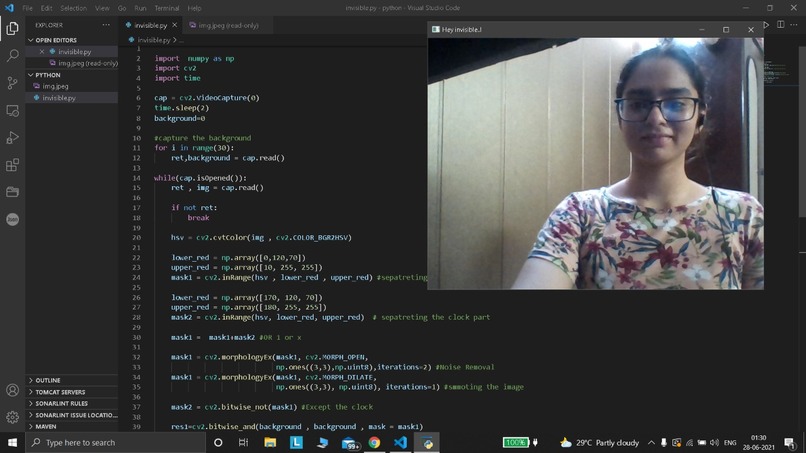Open the Search view in activity bar

click(12, 55)
